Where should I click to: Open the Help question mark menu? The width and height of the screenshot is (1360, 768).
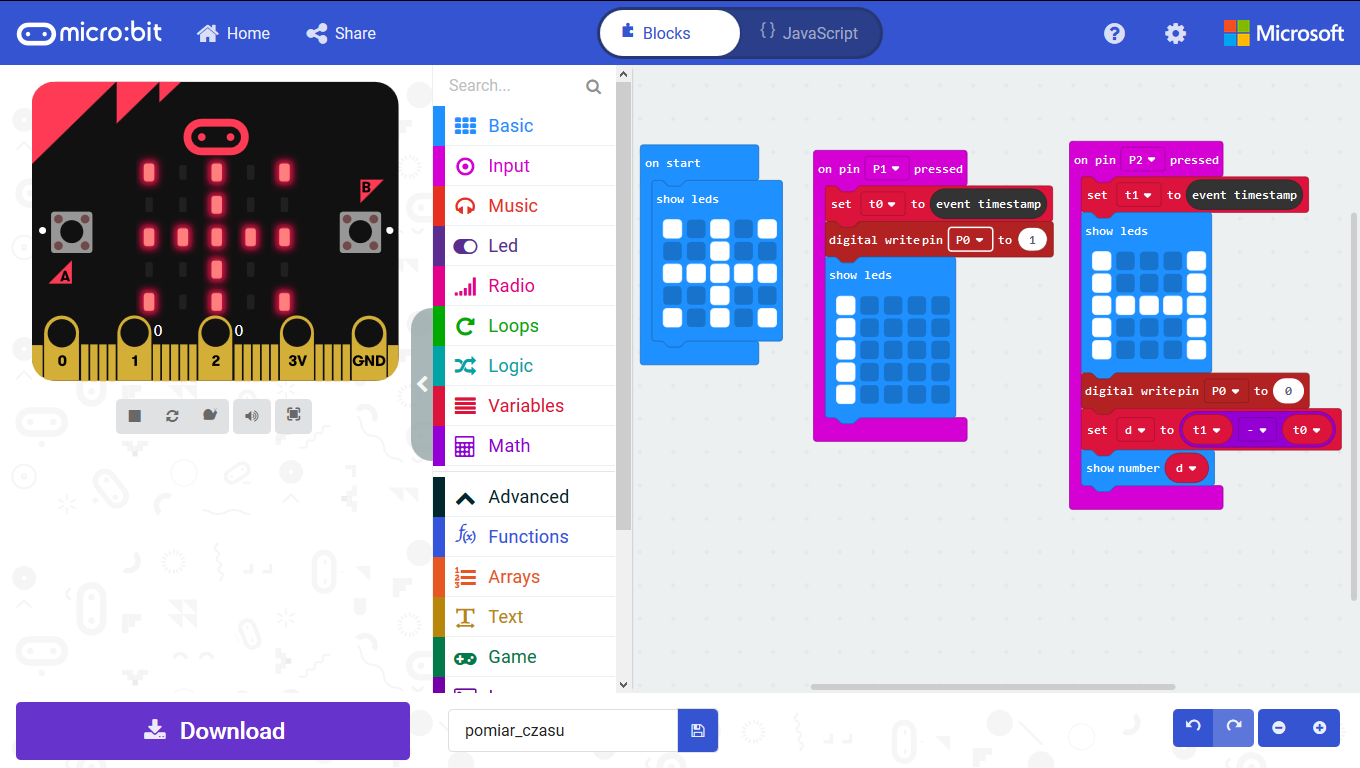coord(1114,33)
